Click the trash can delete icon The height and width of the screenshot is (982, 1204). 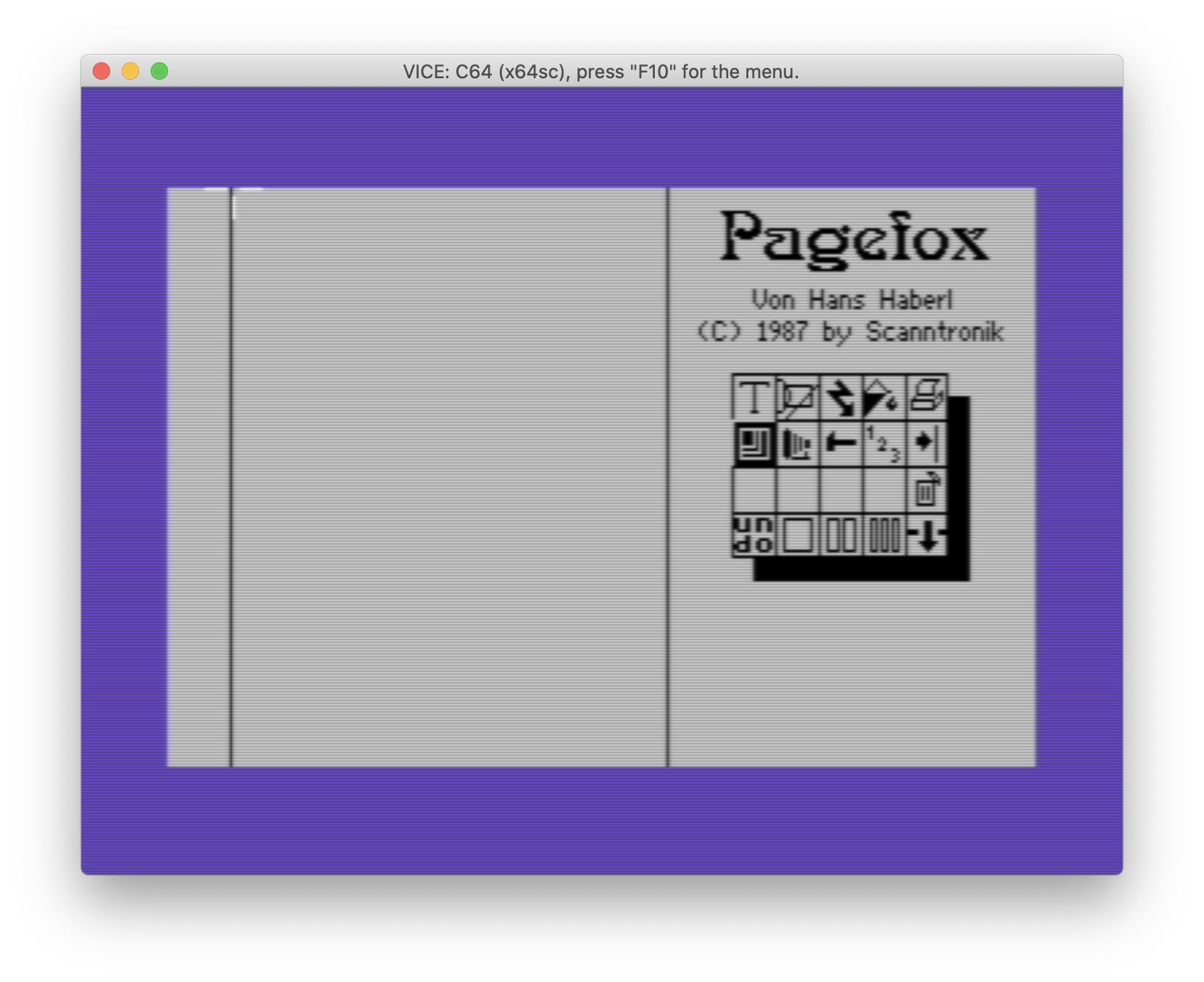927,490
